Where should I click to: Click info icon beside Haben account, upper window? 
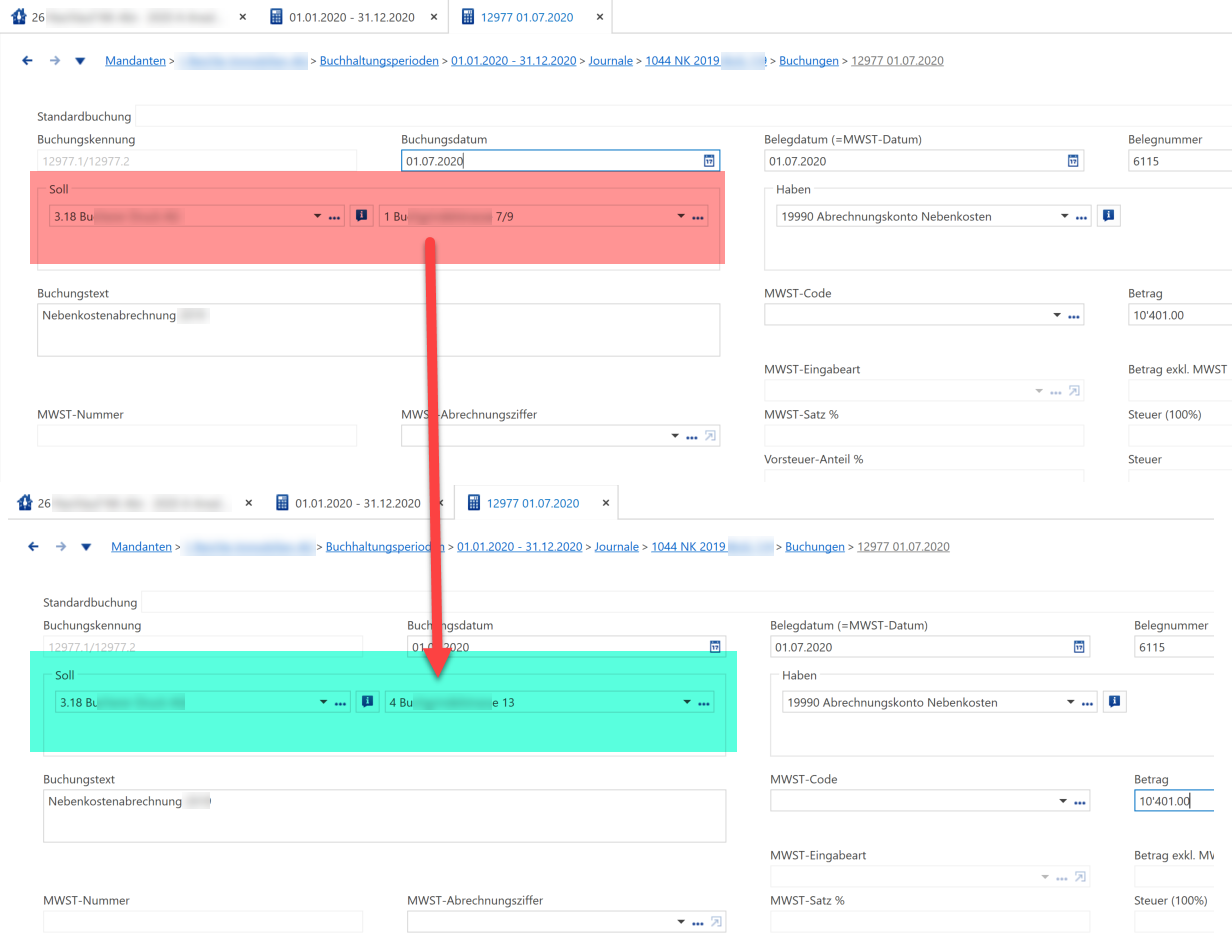tap(1108, 216)
